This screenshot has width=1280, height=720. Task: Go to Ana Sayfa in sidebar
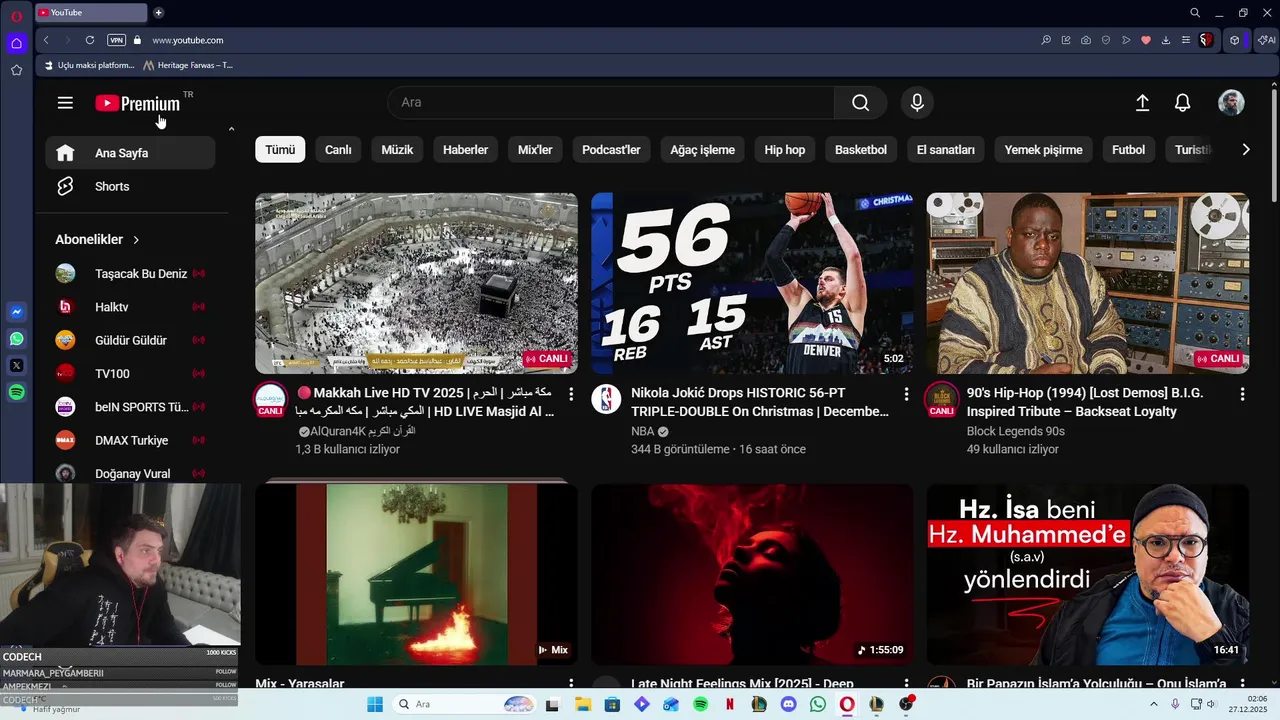130,153
